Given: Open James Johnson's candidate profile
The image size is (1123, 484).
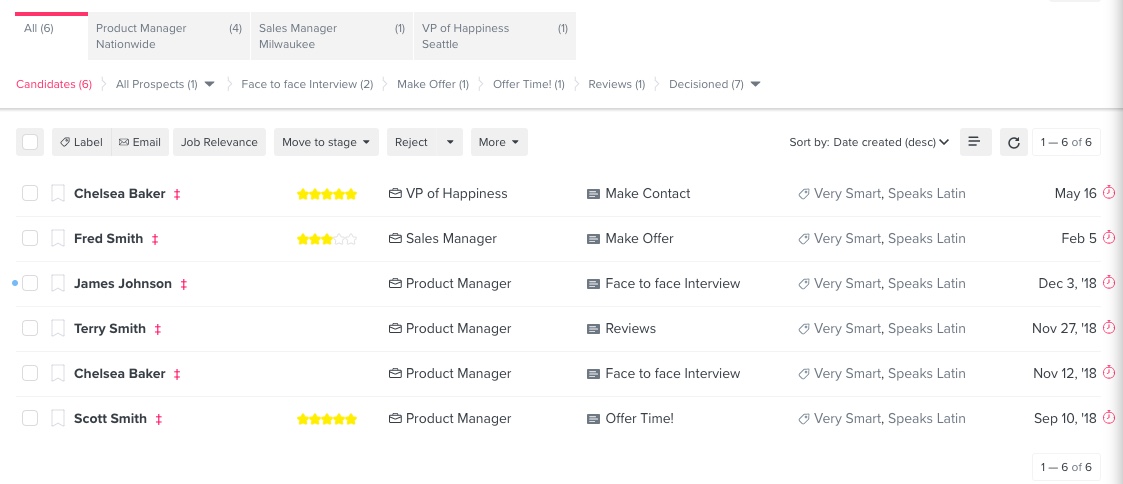Looking at the screenshot, I should click(123, 284).
